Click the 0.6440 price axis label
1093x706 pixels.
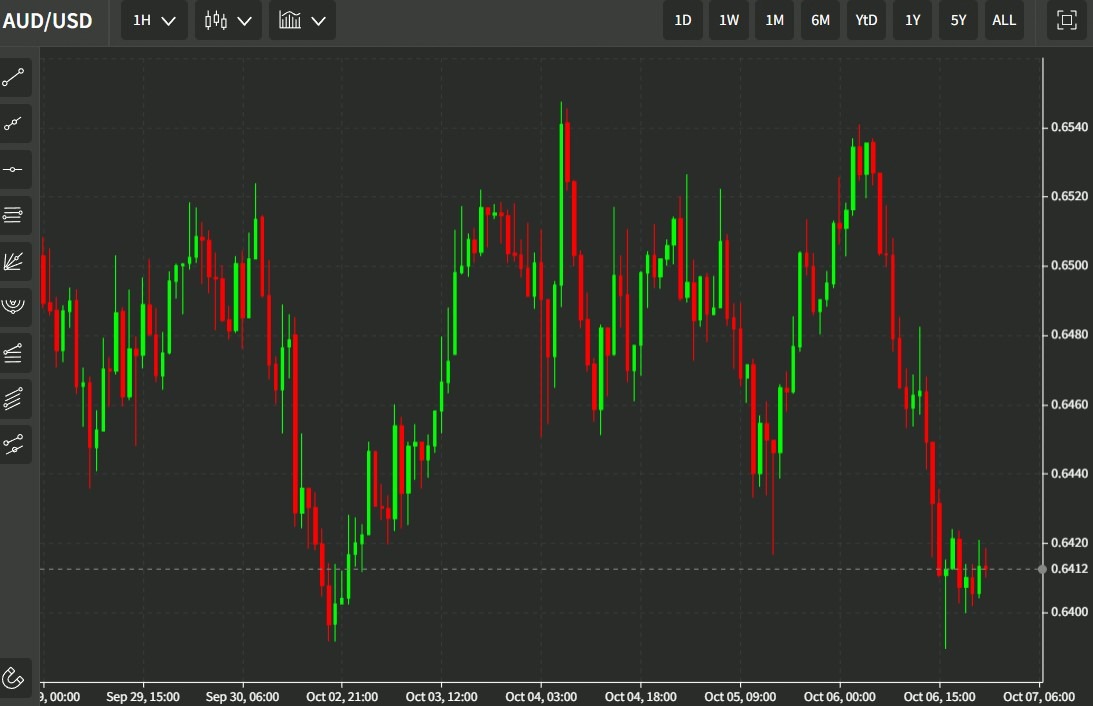[1069, 473]
